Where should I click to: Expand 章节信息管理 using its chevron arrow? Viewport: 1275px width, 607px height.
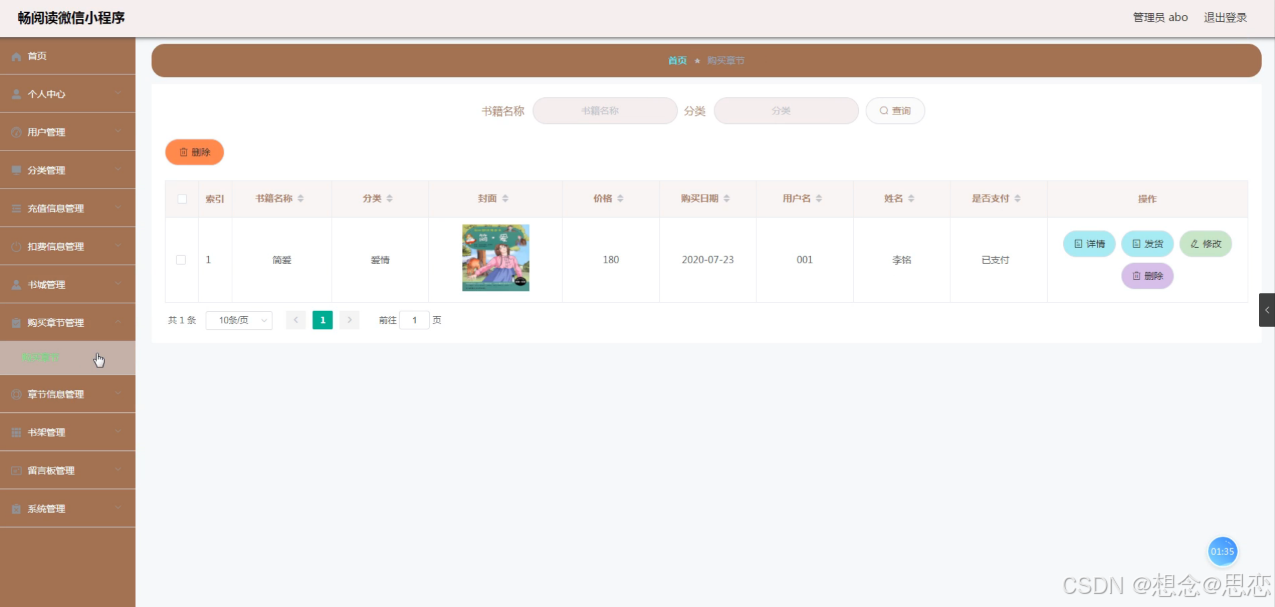(x=118, y=394)
